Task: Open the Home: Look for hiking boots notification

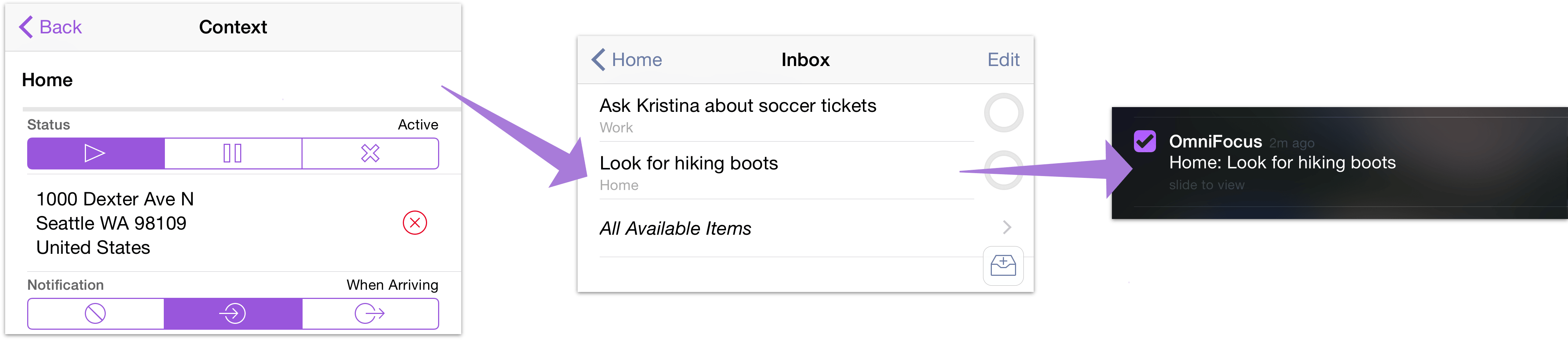Action: [x=1282, y=162]
